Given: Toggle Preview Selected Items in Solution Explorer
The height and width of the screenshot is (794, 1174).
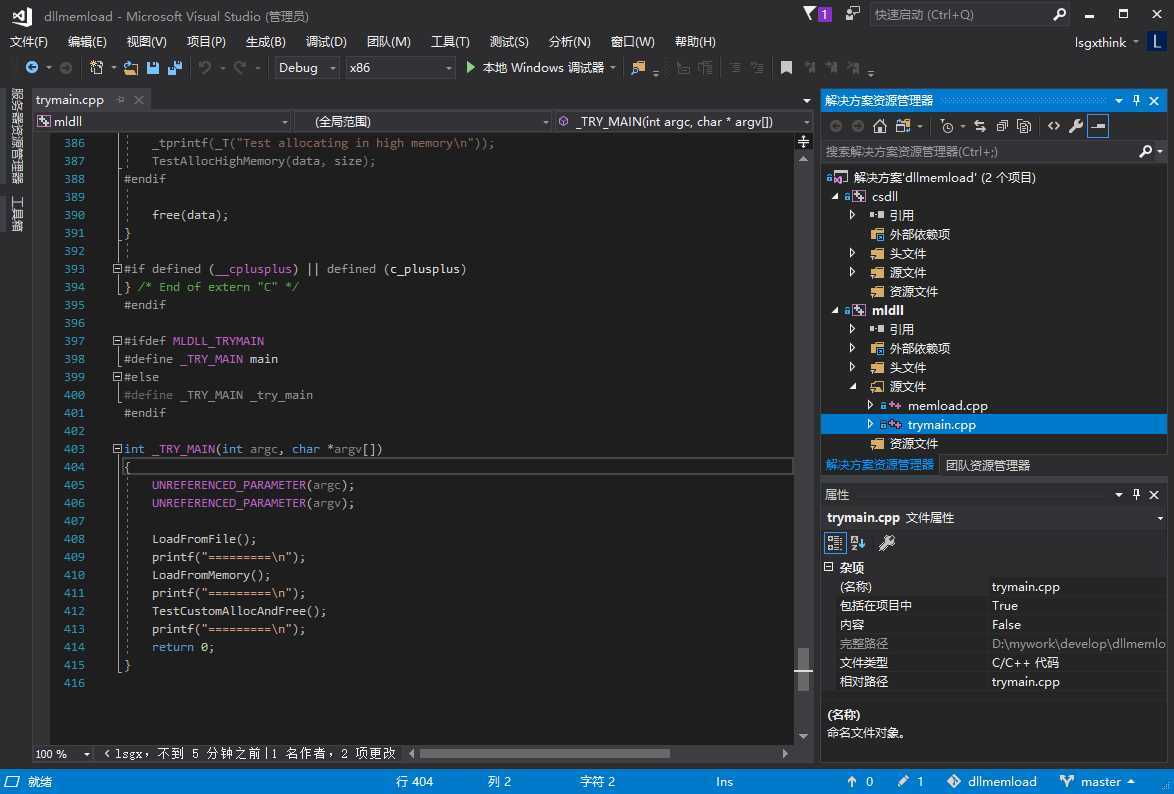Looking at the screenshot, I should tap(1098, 126).
